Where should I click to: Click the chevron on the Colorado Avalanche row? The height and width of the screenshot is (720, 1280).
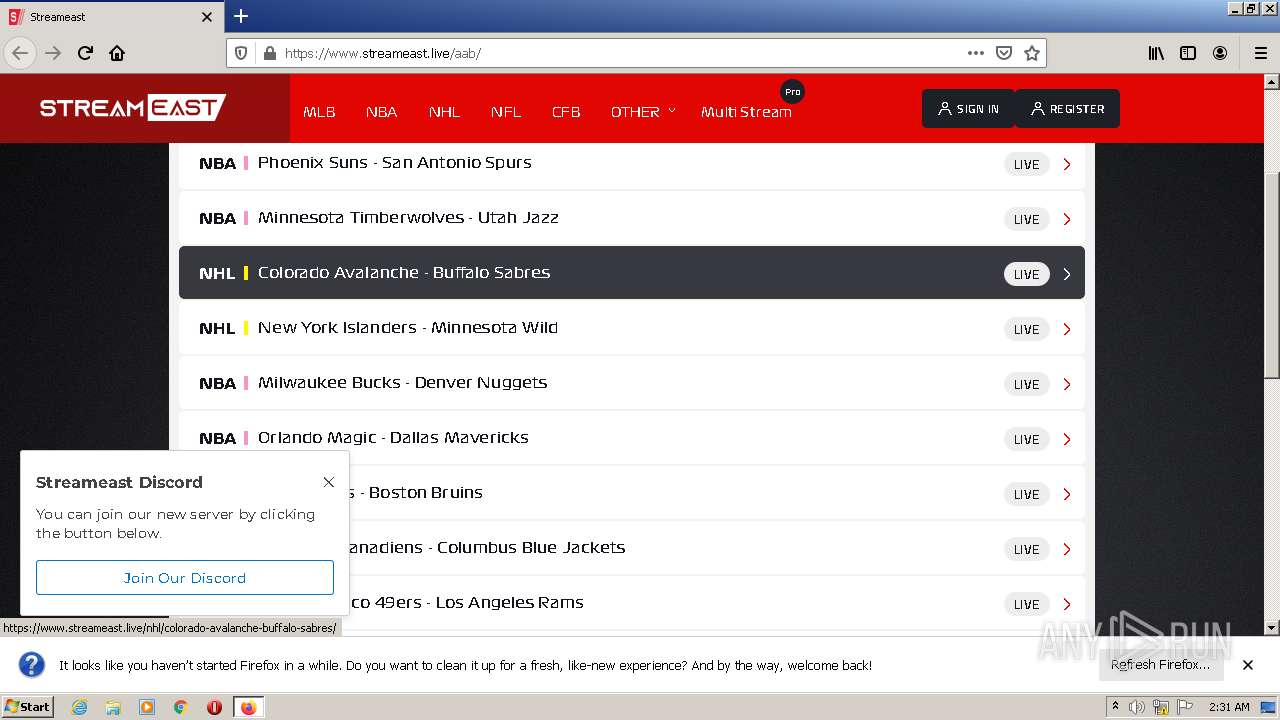pyautogui.click(x=1067, y=274)
